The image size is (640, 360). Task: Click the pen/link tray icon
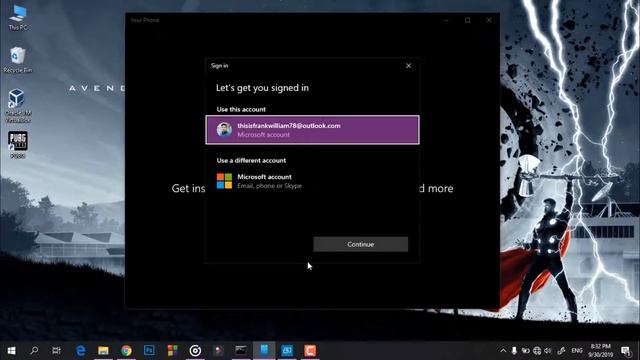(x=562, y=351)
